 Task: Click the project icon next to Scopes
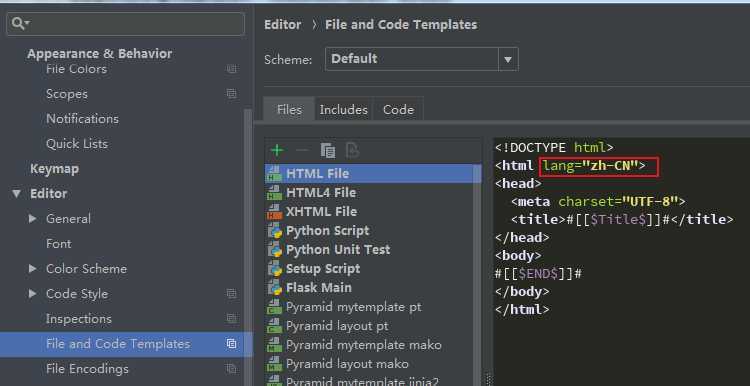[232, 94]
